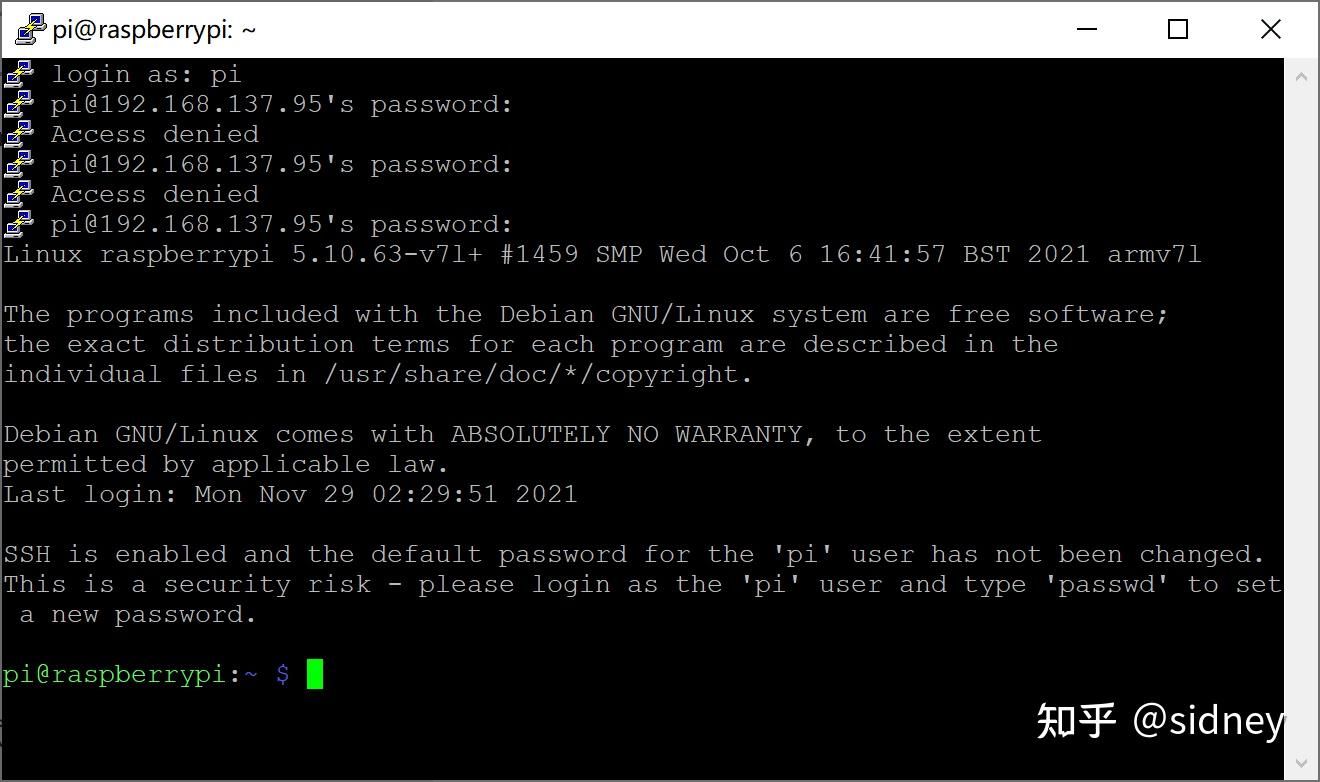Click the 'pi@raspberrypi: ~' title bar text
Image resolution: width=1320 pixels, height=782 pixels.
(x=154, y=30)
